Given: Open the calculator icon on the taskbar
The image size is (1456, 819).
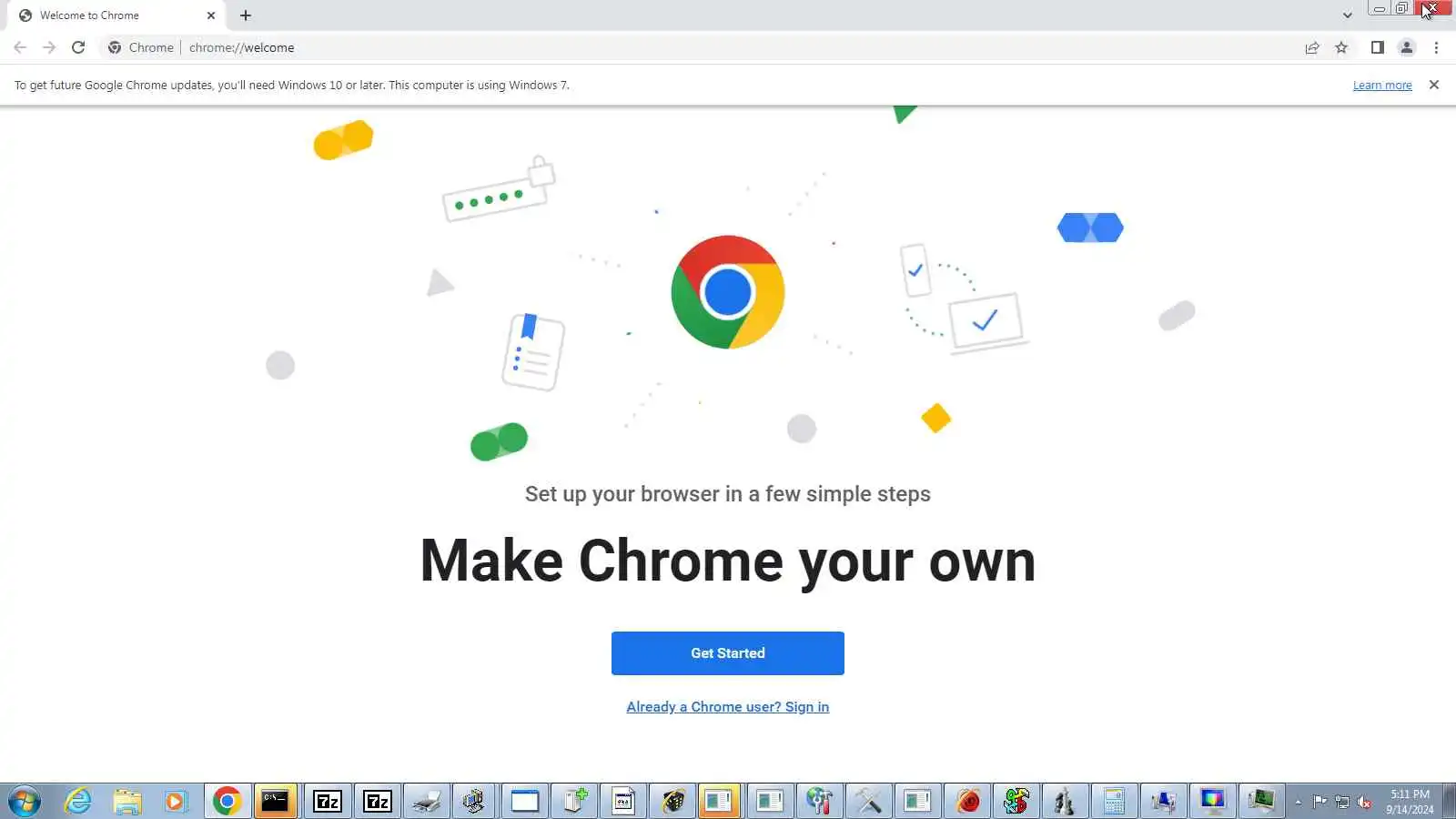Looking at the screenshot, I should pyautogui.click(x=1114, y=802).
